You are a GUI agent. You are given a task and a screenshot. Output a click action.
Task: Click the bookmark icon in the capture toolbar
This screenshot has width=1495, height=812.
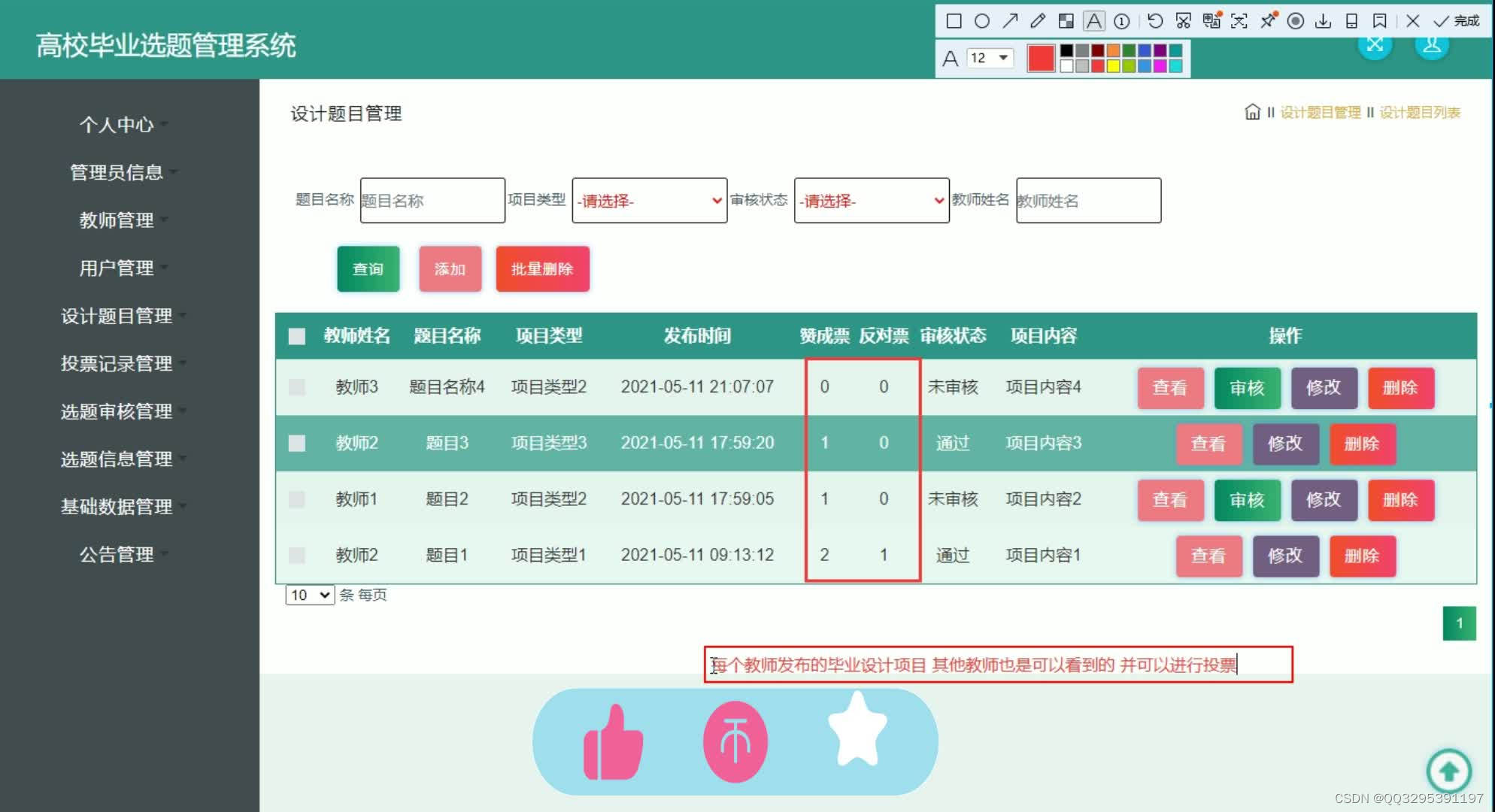1379,21
